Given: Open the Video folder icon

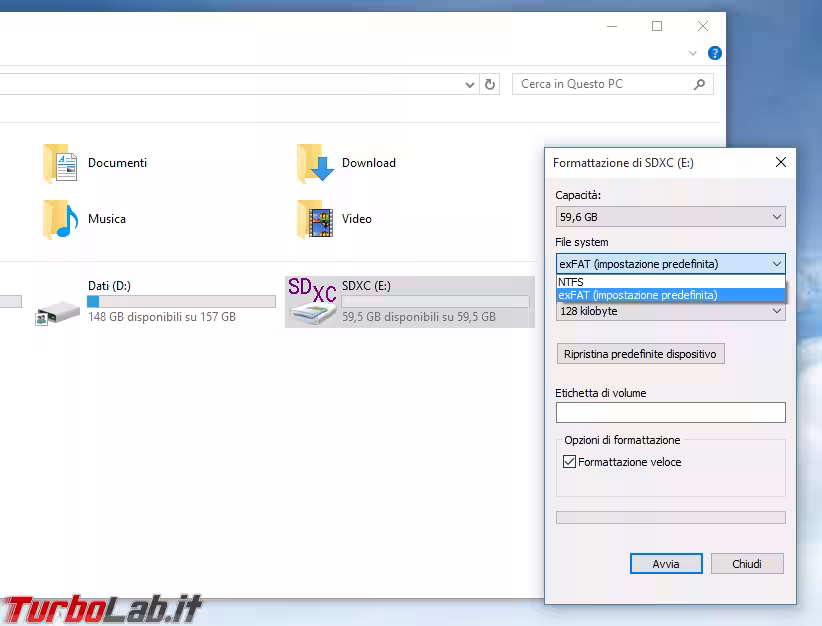Looking at the screenshot, I should pyautogui.click(x=313, y=218).
